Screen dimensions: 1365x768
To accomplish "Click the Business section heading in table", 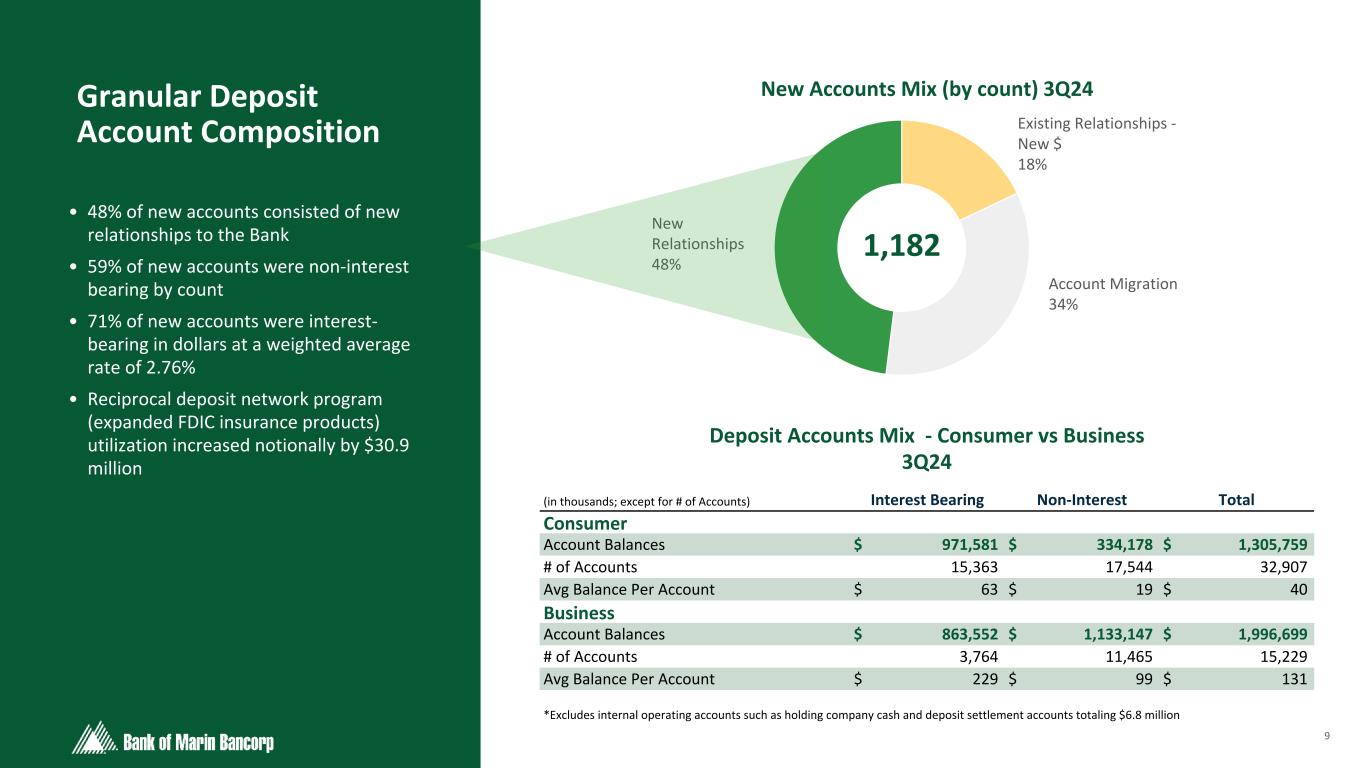I will (x=579, y=612).
